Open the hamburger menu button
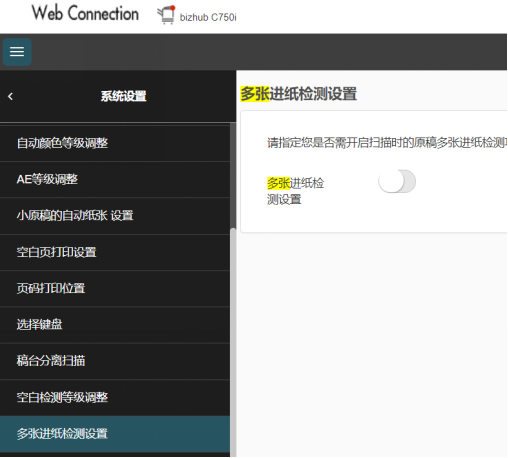This screenshot has width=508, height=458. (17, 52)
